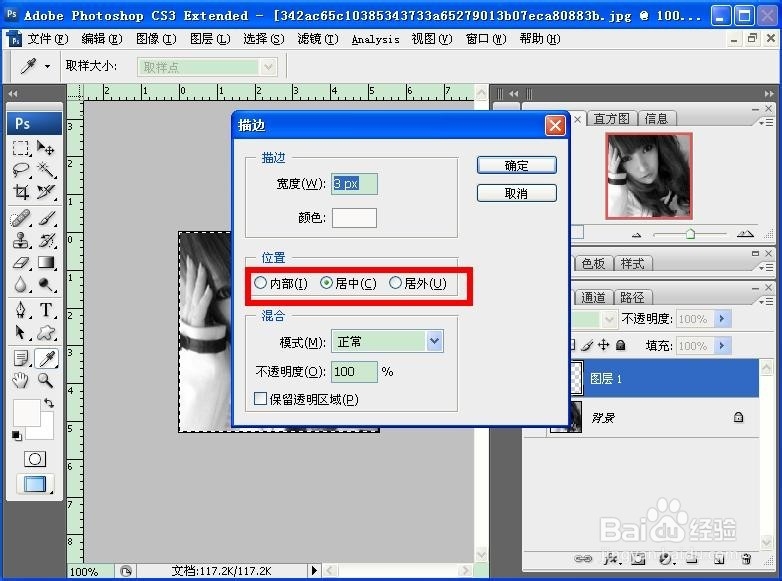Select the Clone Stamp tool
This screenshot has width=782, height=581.
[x=20, y=240]
